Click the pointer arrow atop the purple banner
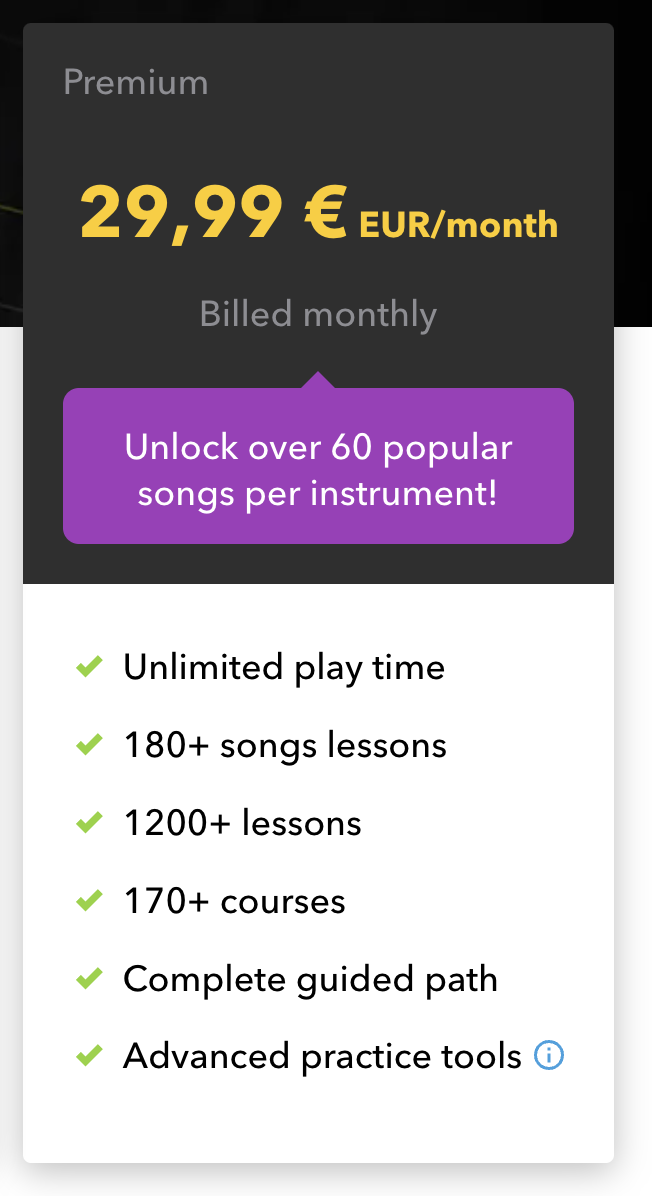The image size is (652, 1196). (x=318, y=380)
